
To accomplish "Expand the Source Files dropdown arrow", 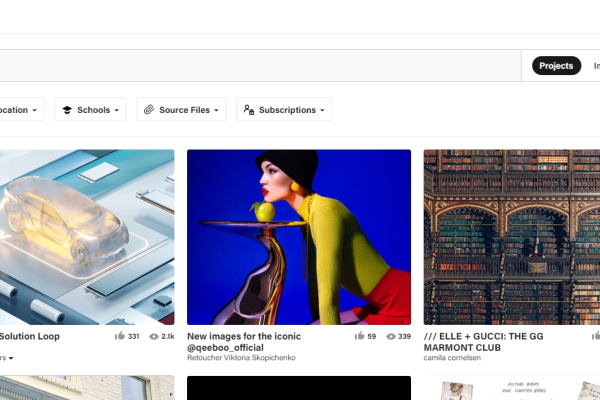I will pos(216,110).
